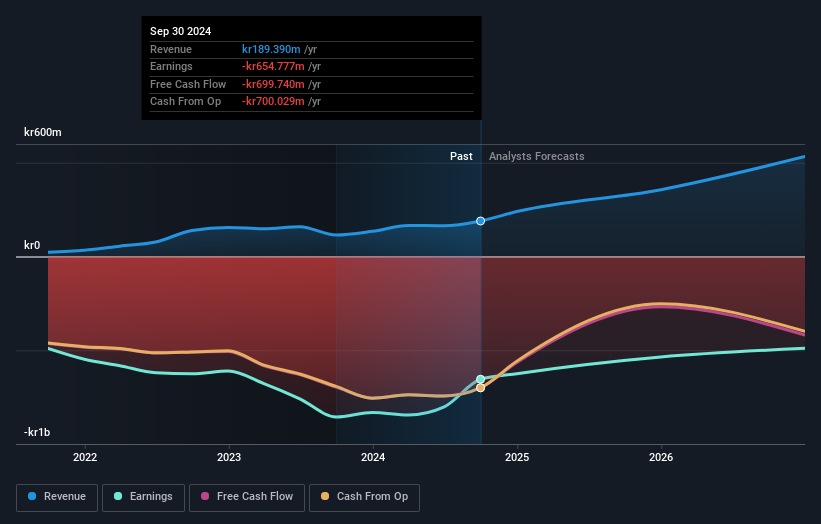This screenshot has width=821, height=524.
Task: Click the blue Revenue data point marker
Action: [480, 221]
